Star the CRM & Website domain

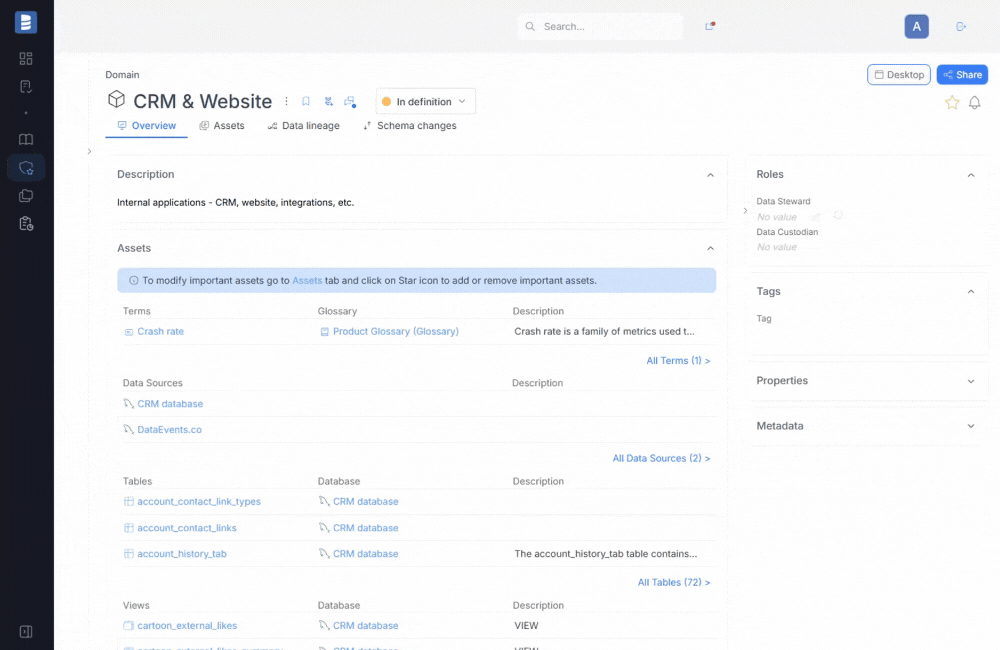[952, 102]
